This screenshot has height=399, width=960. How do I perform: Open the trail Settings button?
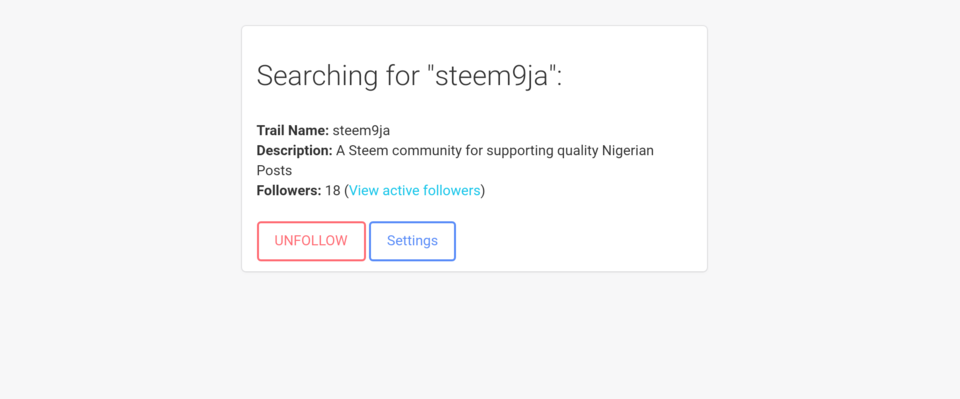coord(412,241)
